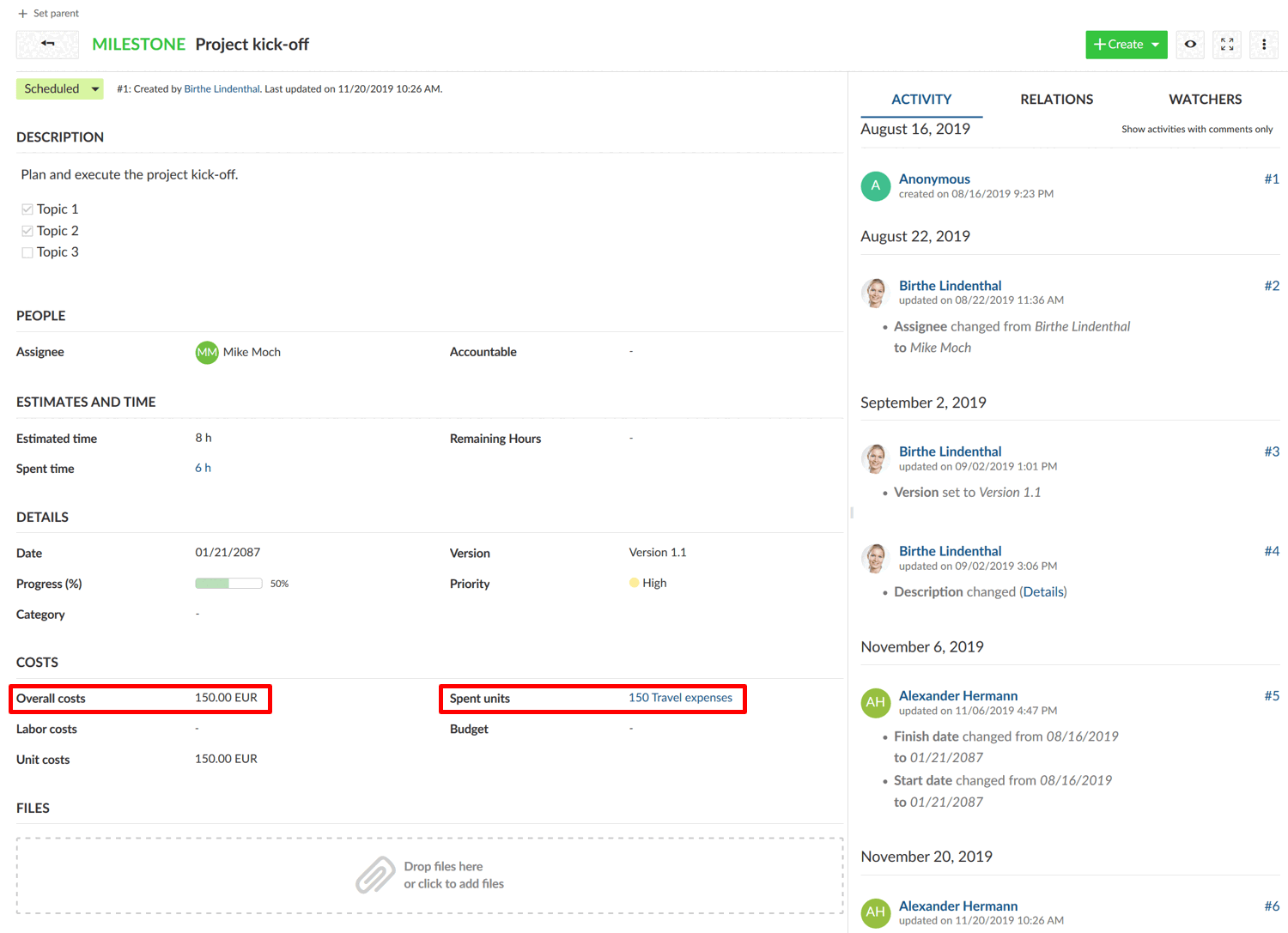Click the file drop zone to add files
This screenshot has width=1288, height=933.
pyautogui.click(x=429, y=875)
